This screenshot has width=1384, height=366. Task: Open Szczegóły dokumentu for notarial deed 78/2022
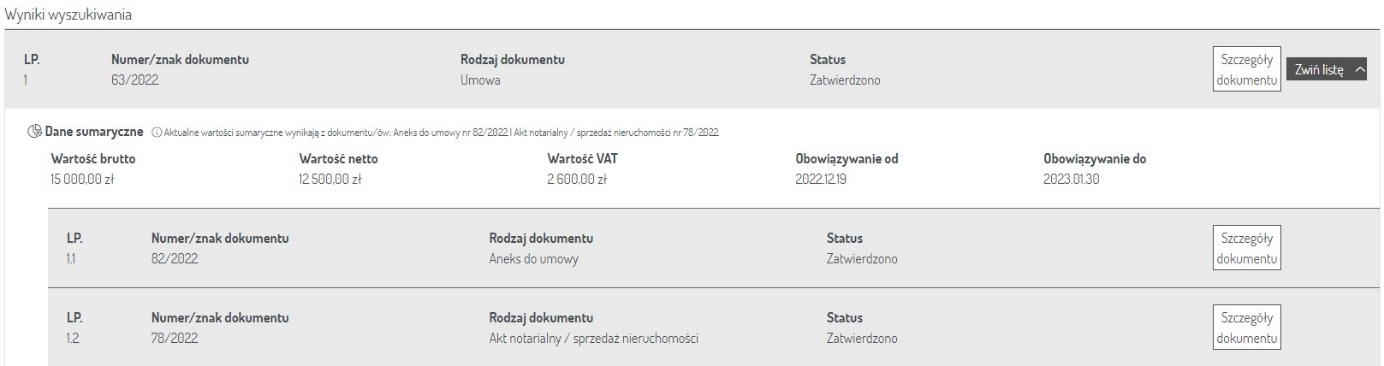(x=1245, y=328)
